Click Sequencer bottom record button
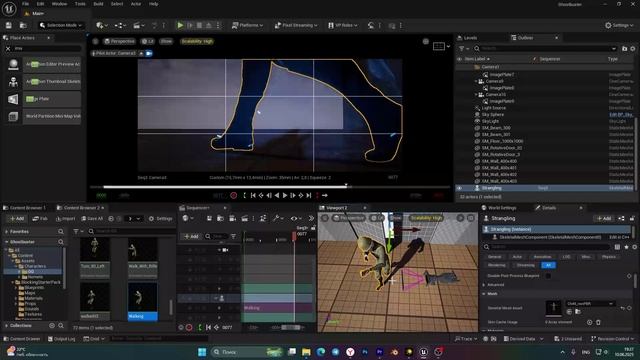Viewport: 640px width, 360px height. click(189, 327)
